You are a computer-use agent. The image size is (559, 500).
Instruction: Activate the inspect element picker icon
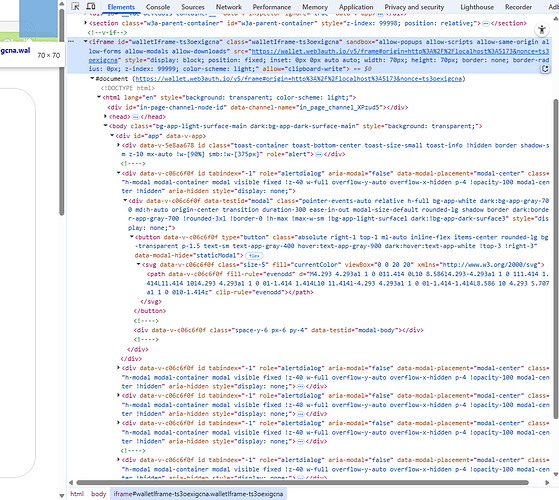pyautogui.click(x=75, y=6)
